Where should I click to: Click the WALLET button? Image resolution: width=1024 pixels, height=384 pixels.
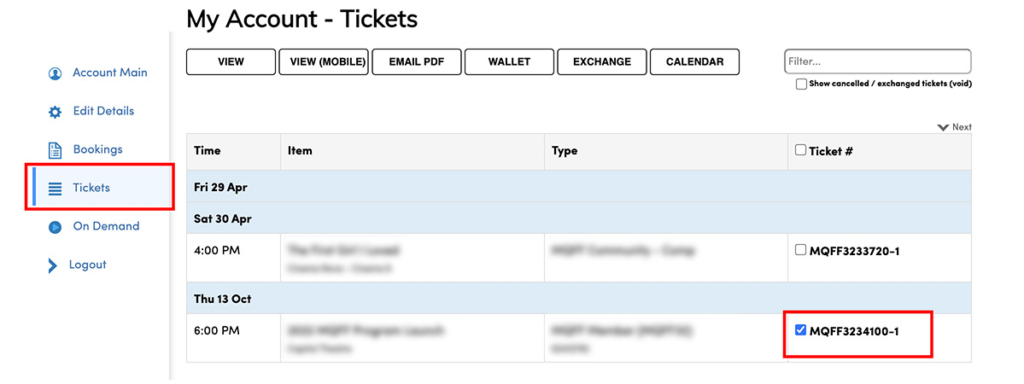pyautogui.click(x=509, y=62)
